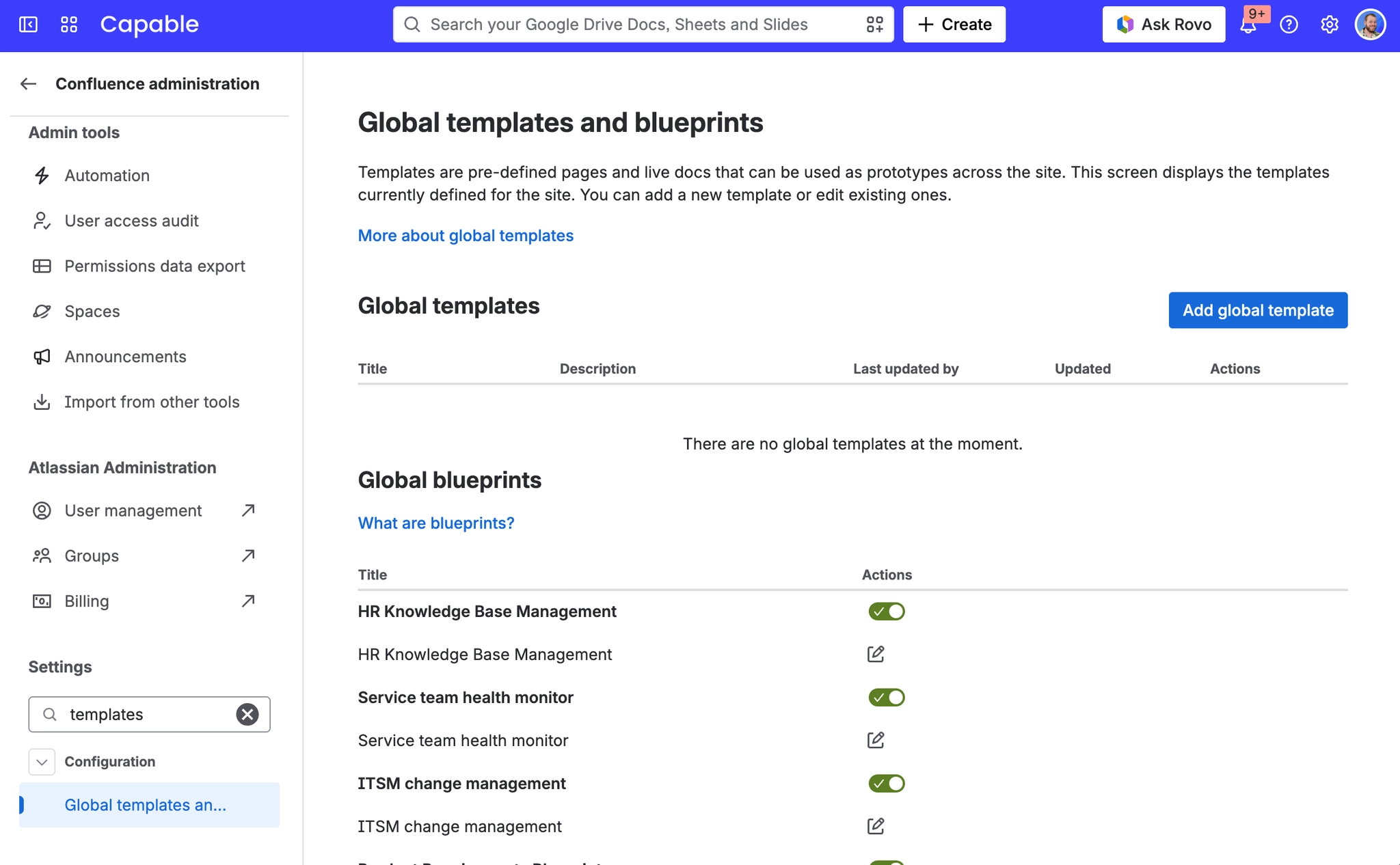This screenshot has width=1400, height=865.
Task: Click the Capable logo
Action: click(150, 25)
